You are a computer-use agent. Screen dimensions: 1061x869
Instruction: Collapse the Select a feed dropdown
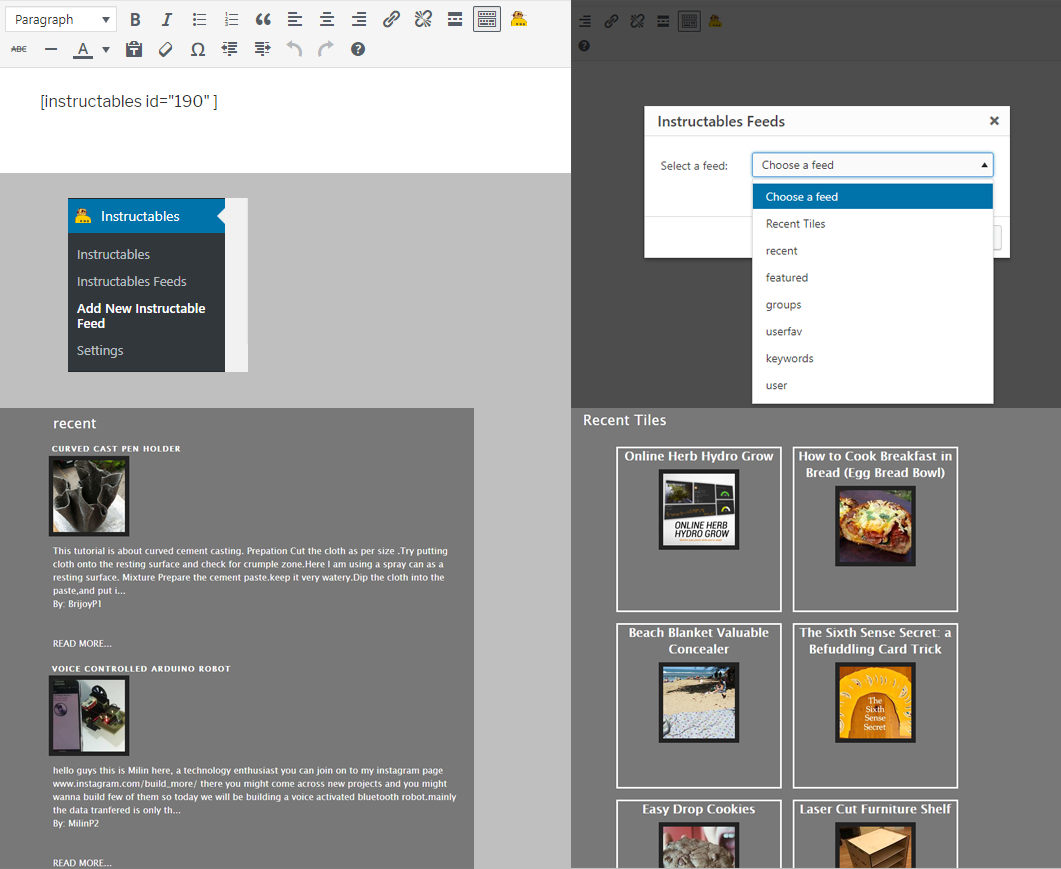coord(872,165)
